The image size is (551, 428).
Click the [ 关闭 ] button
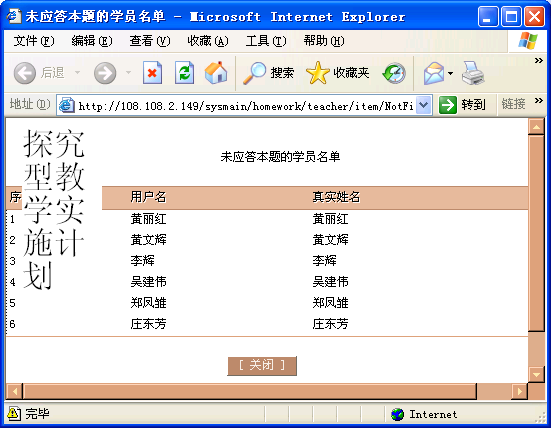click(262, 366)
